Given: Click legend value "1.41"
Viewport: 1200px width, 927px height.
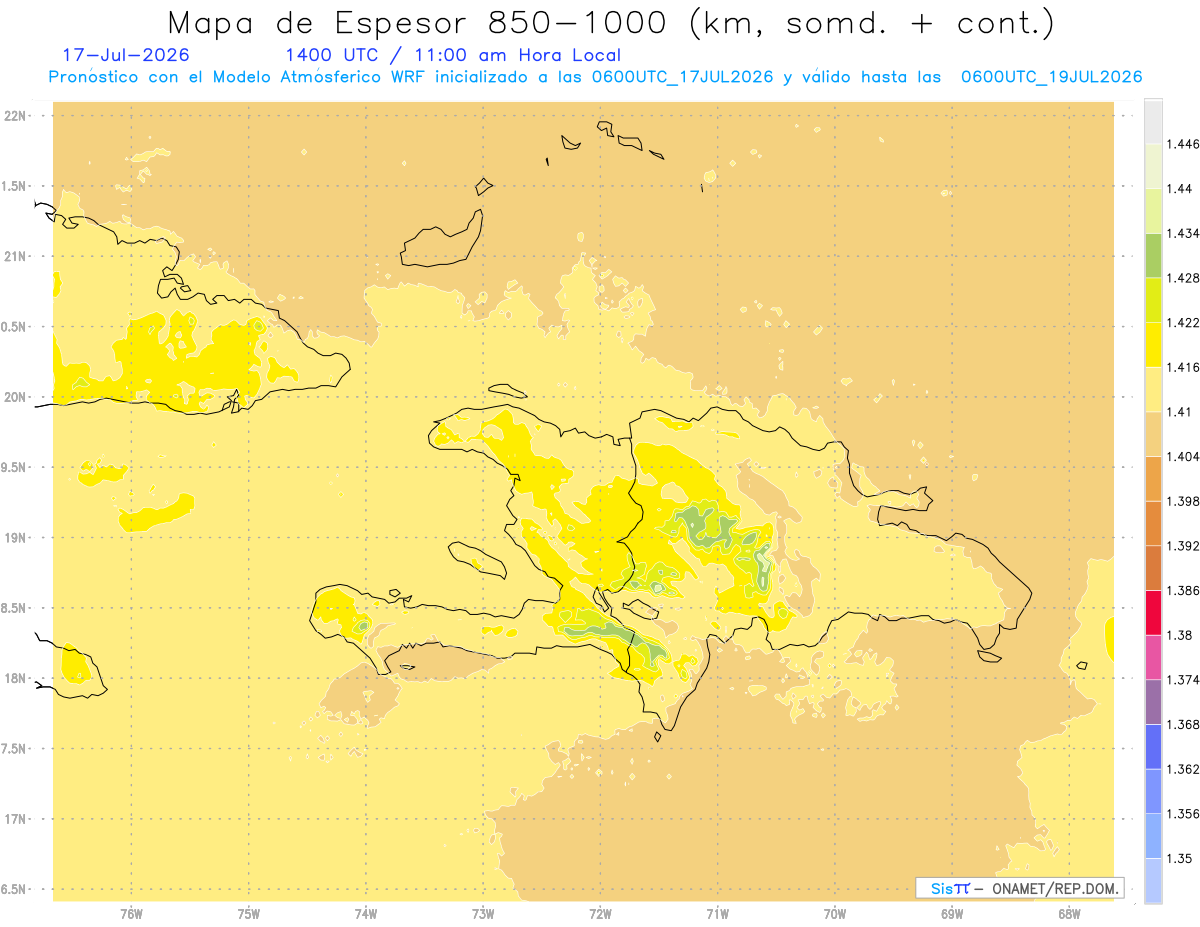Looking at the screenshot, I should (x=1180, y=411).
